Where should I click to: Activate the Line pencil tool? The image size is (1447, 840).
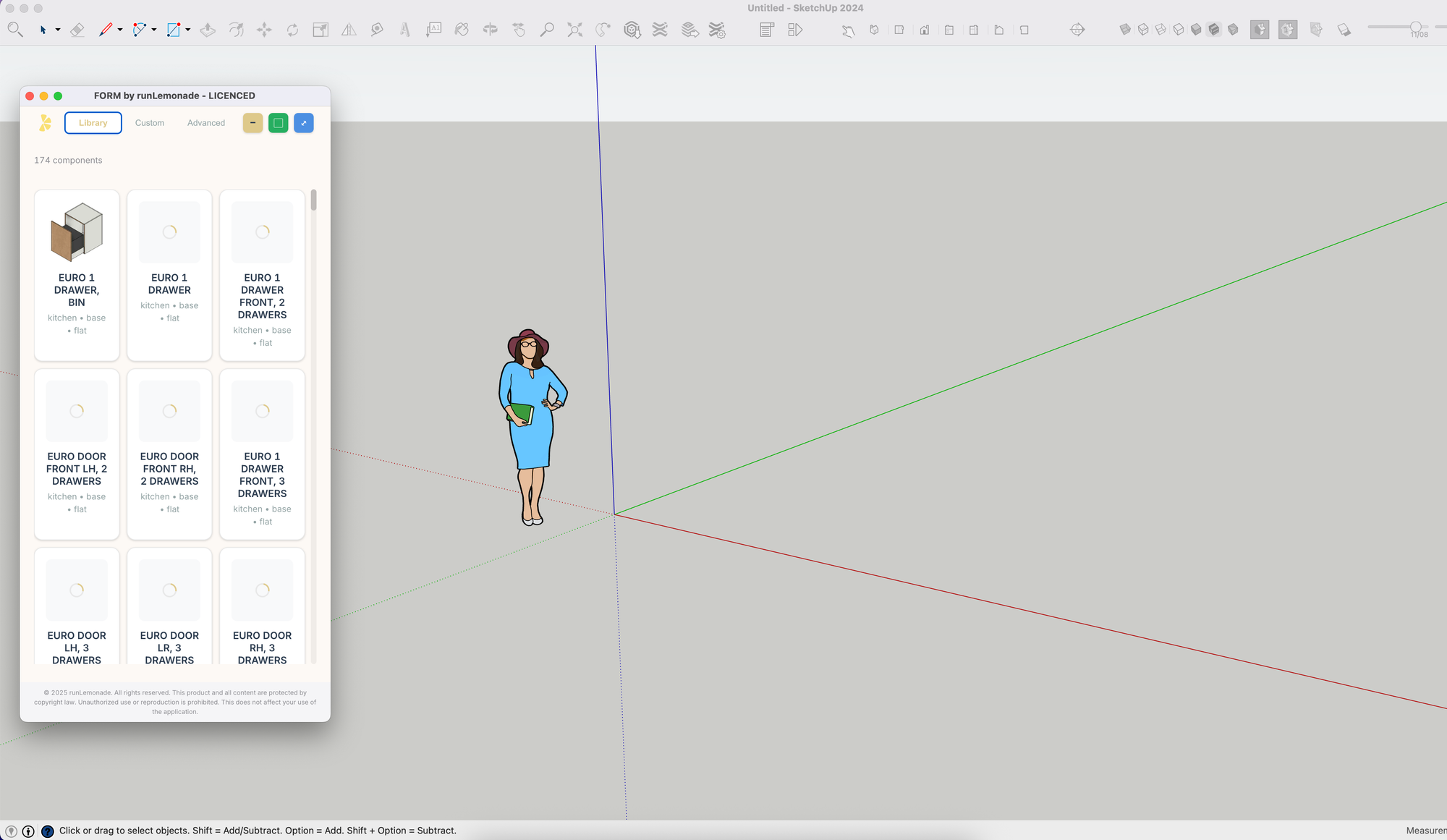pyautogui.click(x=106, y=30)
